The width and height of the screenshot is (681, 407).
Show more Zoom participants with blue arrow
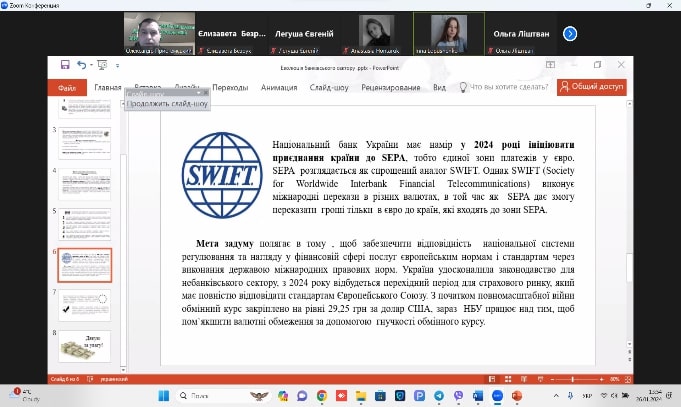(570, 33)
